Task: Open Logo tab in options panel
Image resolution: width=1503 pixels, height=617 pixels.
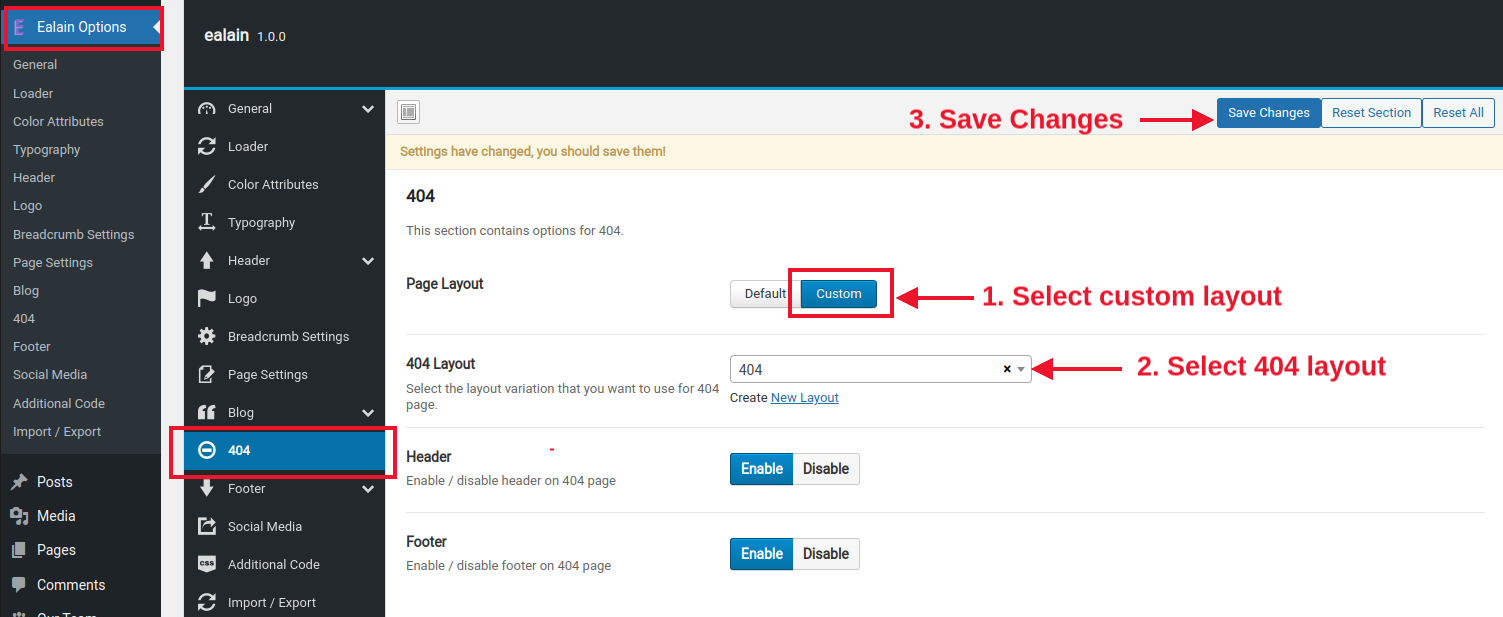Action: 285,298
